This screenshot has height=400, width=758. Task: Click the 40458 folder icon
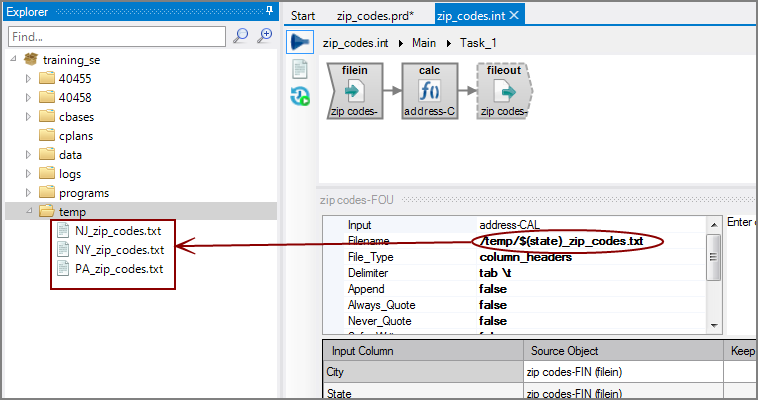coord(47,97)
